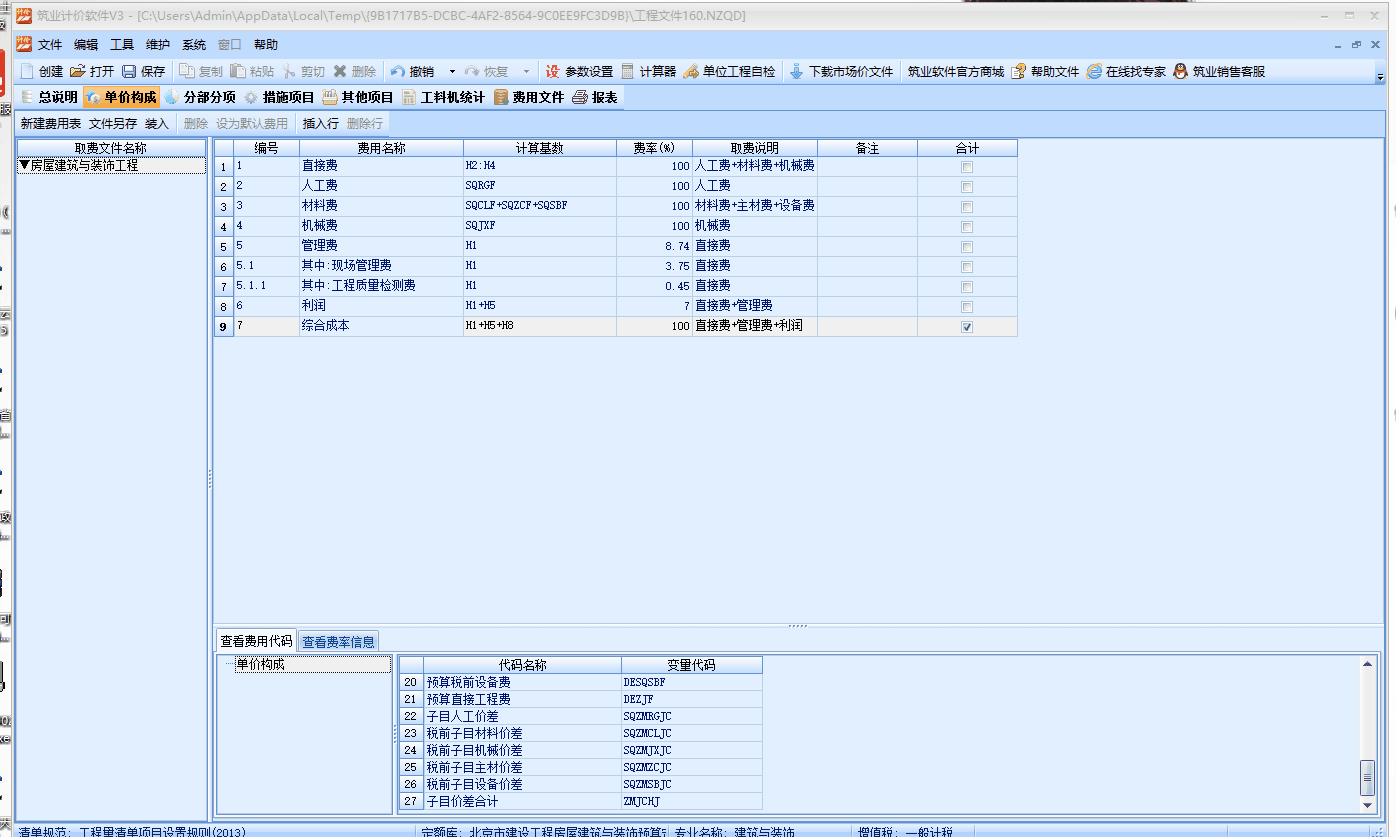Click 插入行 to insert row
Viewport: 1396px width, 837px height.
pyautogui.click(x=320, y=124)
